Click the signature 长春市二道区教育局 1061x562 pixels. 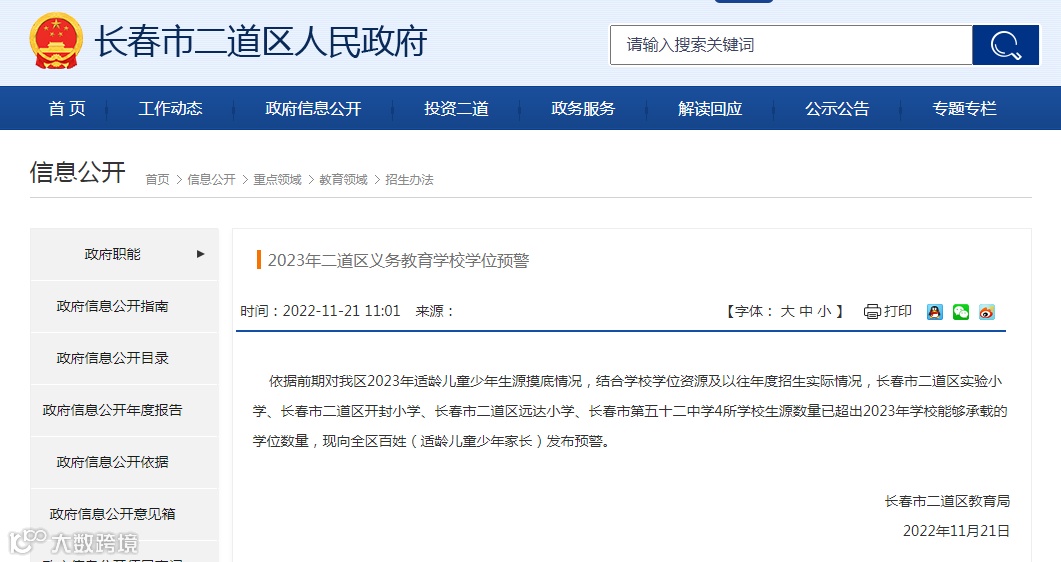tap(947, 501)
